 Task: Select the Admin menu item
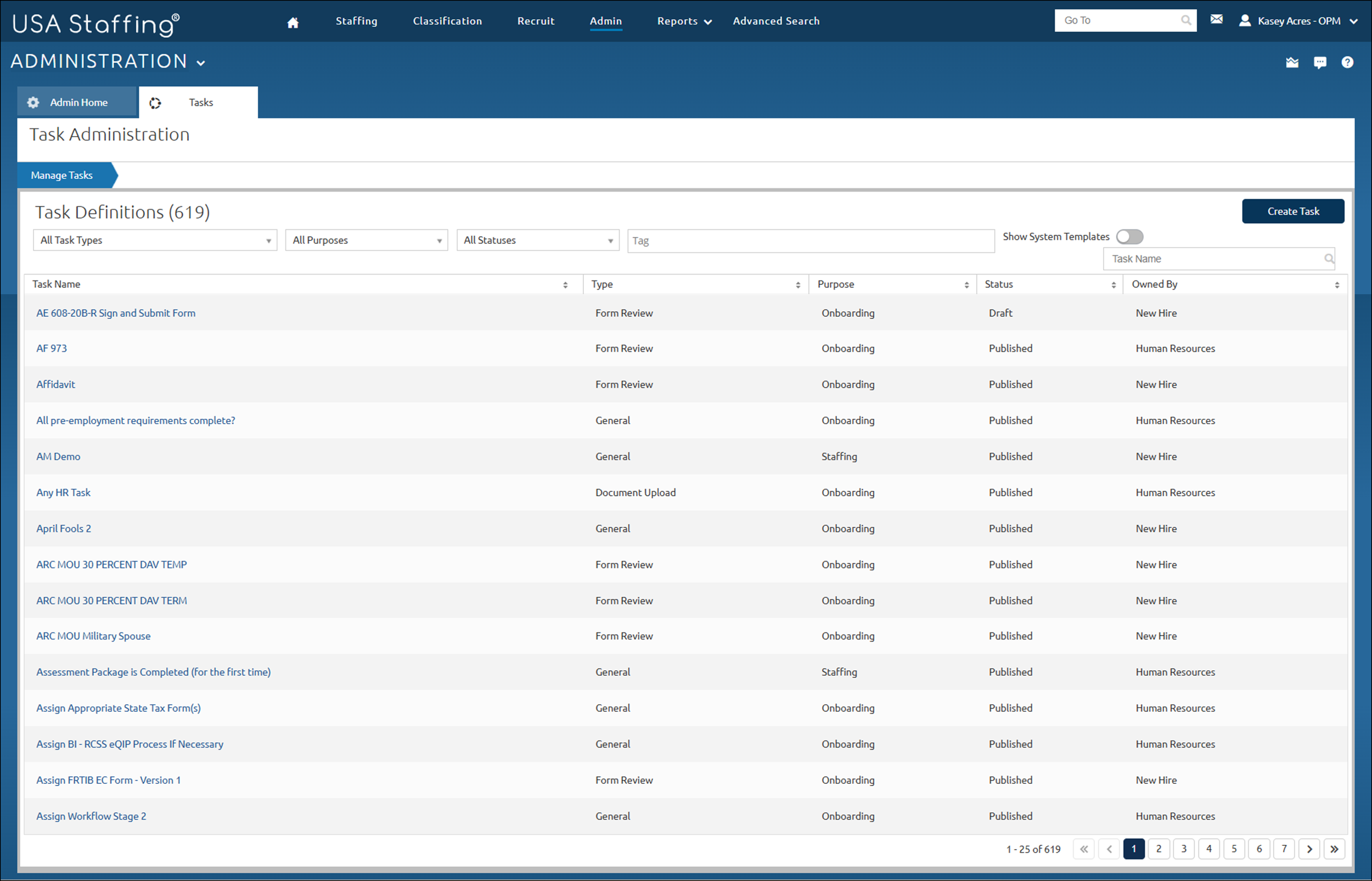[606, 21]
